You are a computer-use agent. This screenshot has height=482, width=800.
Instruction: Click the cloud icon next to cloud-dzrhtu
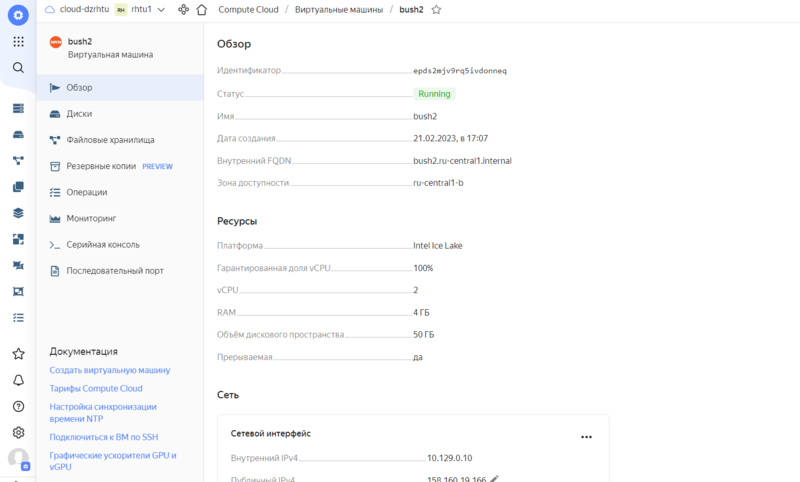click(49, 10)
